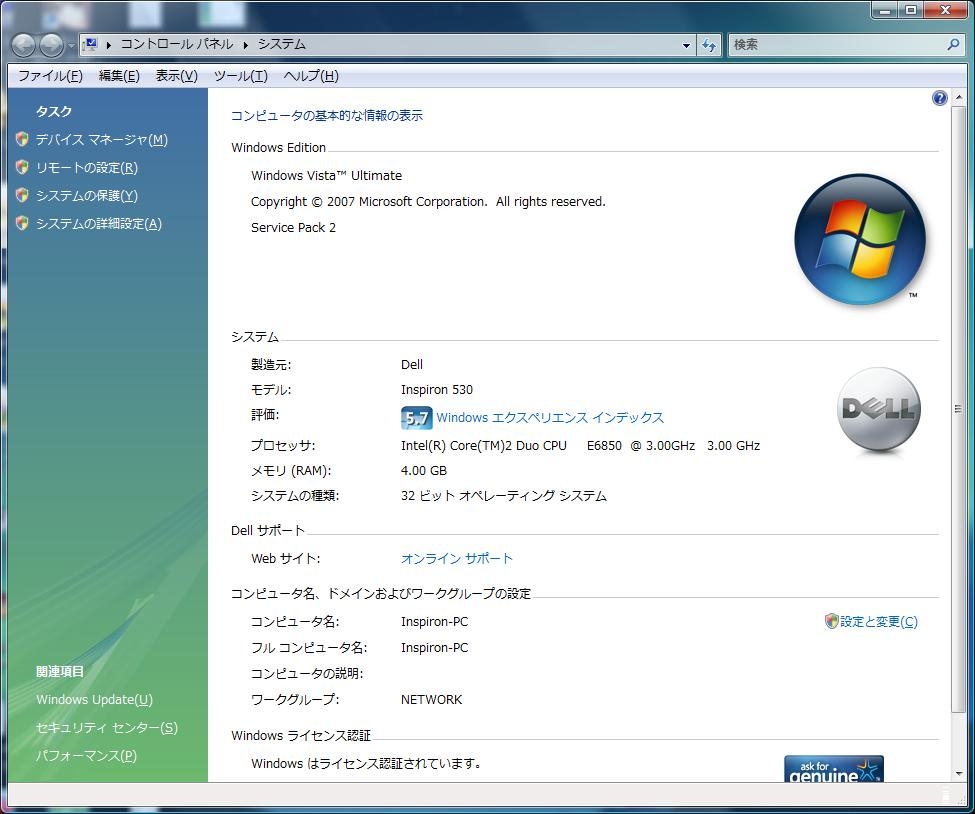The width and height of the screenshot is (975, 814).
Task: Open デバイス マネージャ(M) task link
Action: coord(102,140)
